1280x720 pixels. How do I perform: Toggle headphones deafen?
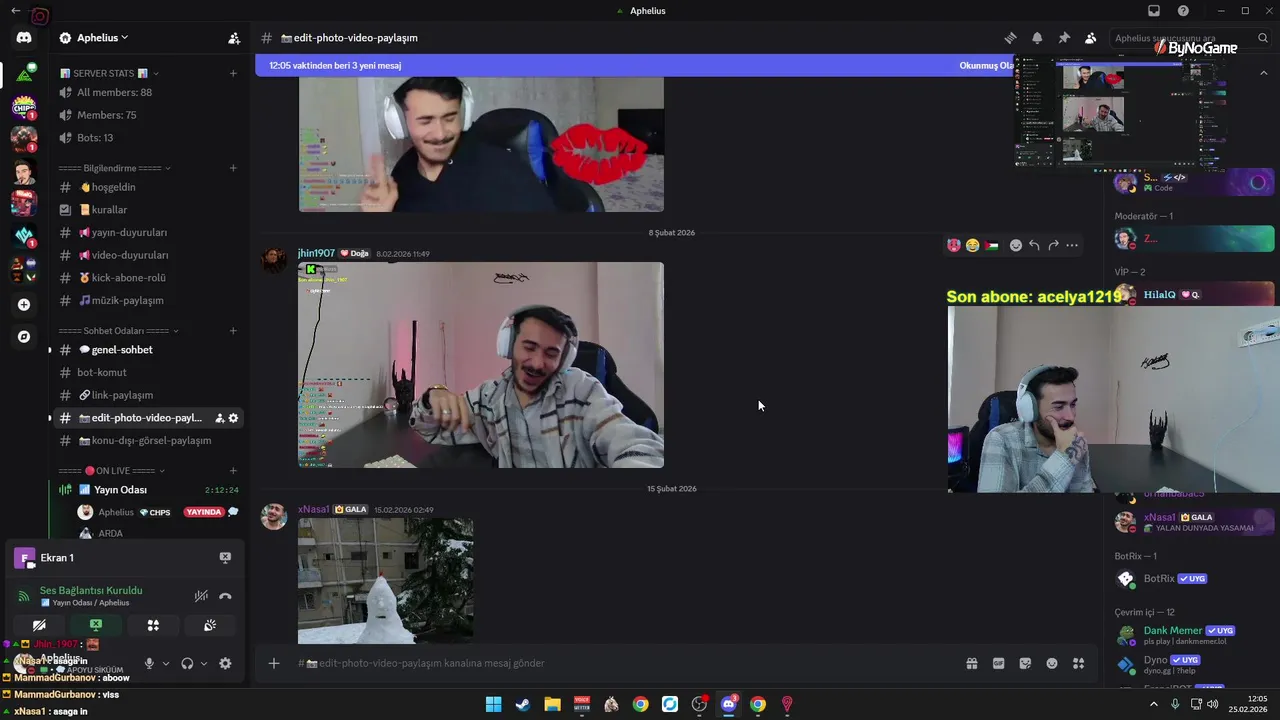click(x=187, y=663)
